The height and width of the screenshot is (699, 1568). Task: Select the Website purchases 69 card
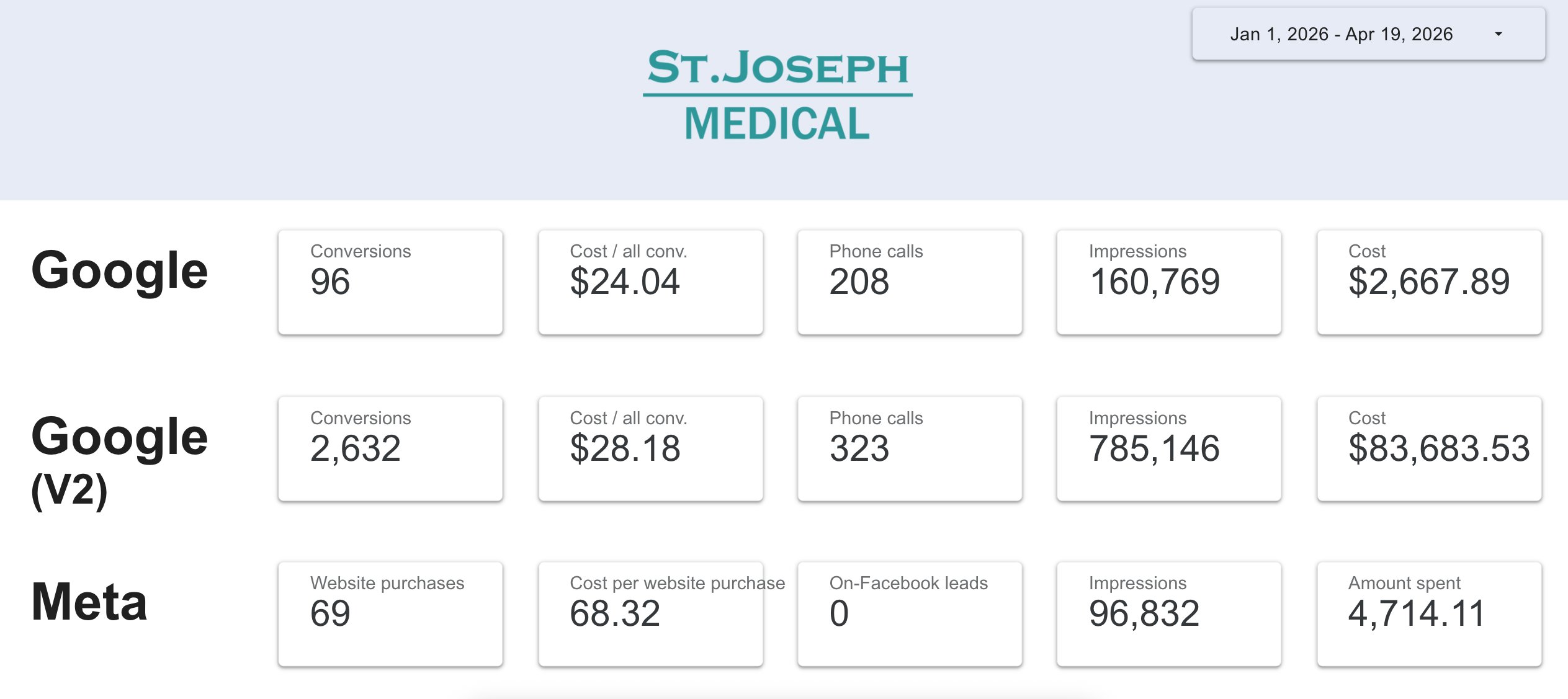tap(390, 614)
